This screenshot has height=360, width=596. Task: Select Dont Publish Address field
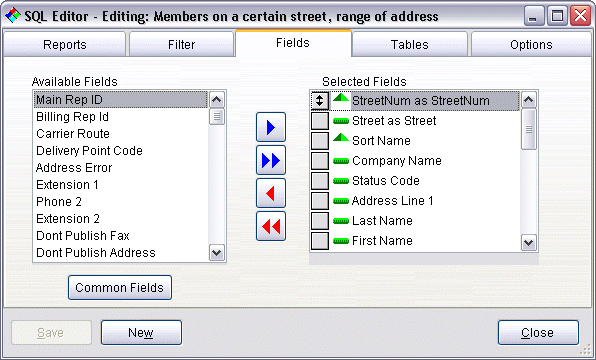coord(120,253)
